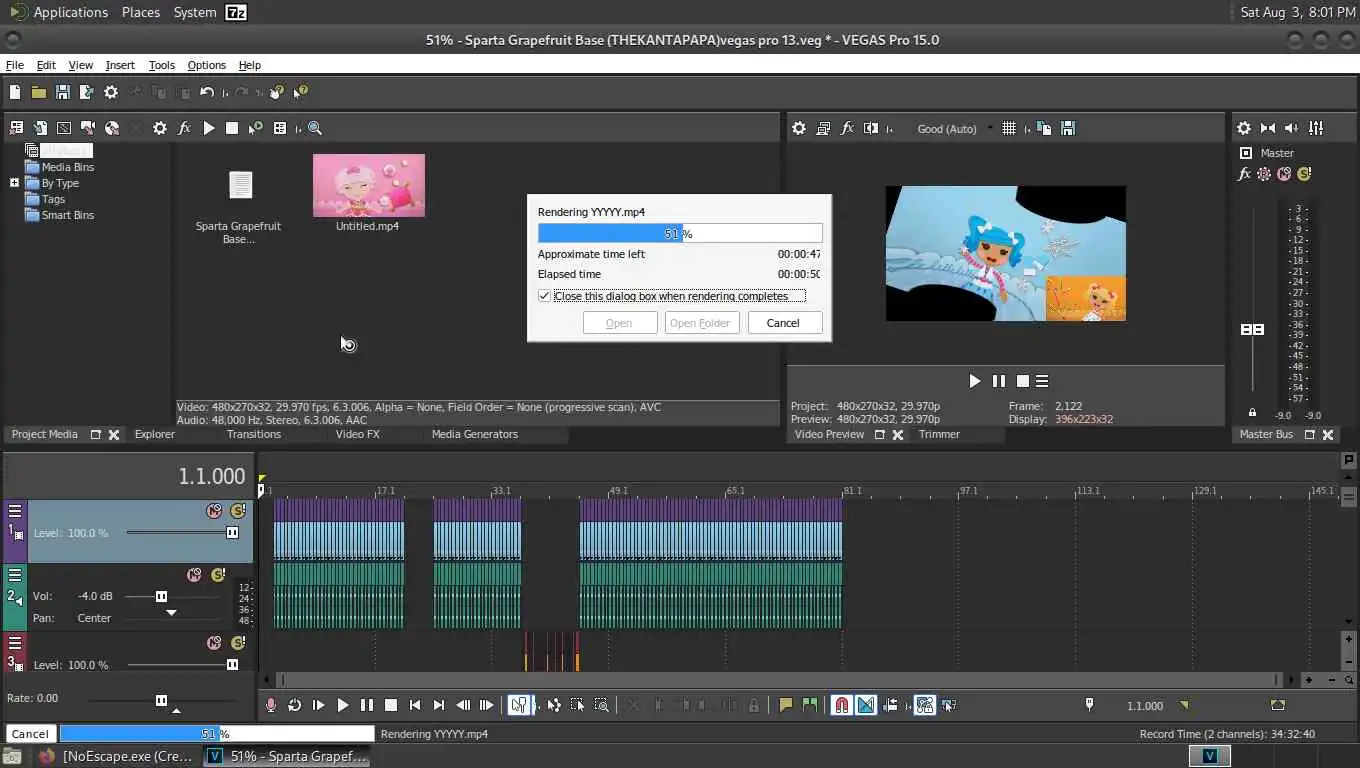Open Project Media views icon
Screen dimensions: 1360x768
[x=280, y=128]
